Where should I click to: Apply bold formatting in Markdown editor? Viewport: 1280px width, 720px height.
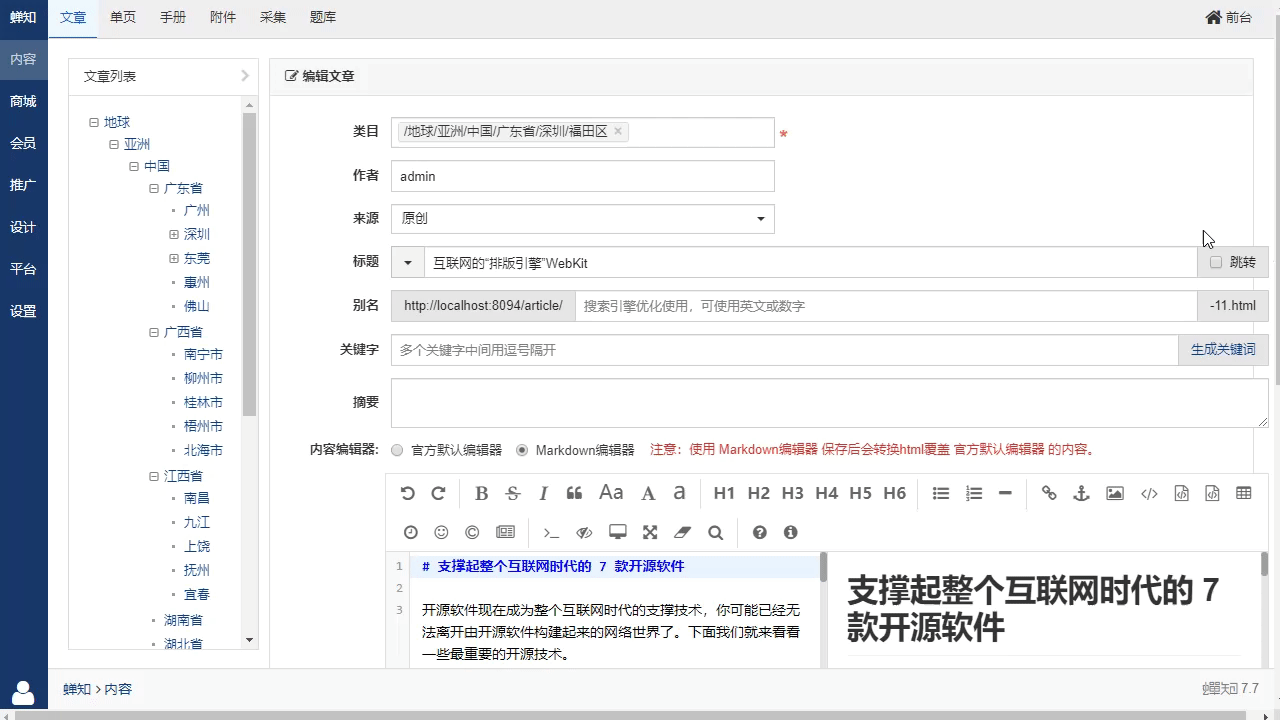[x=481, y=493]
